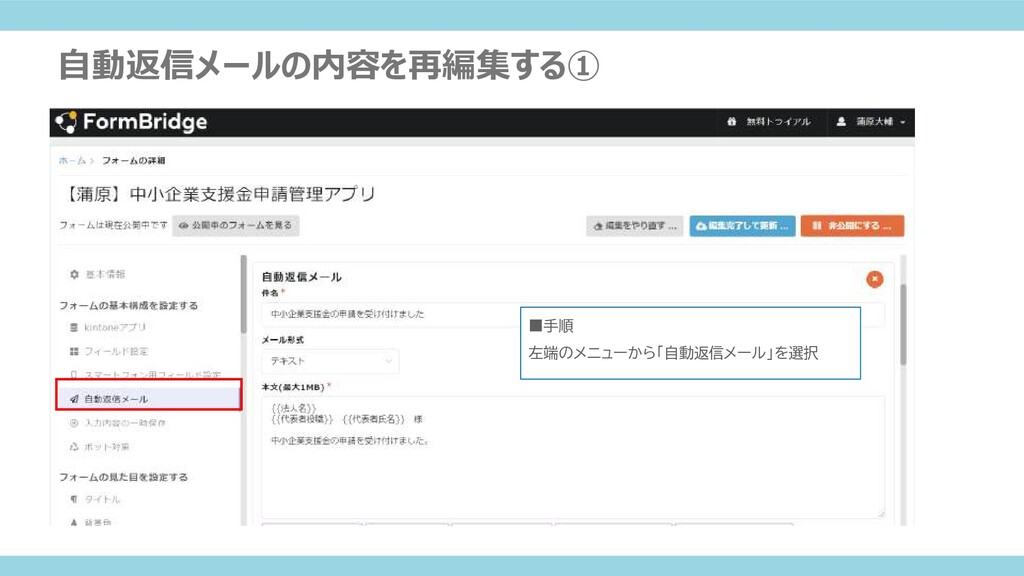Click the sidebar scrollbar thumb
The width and height of the screenshot is (1024, 576).
[x=244, y=294]
